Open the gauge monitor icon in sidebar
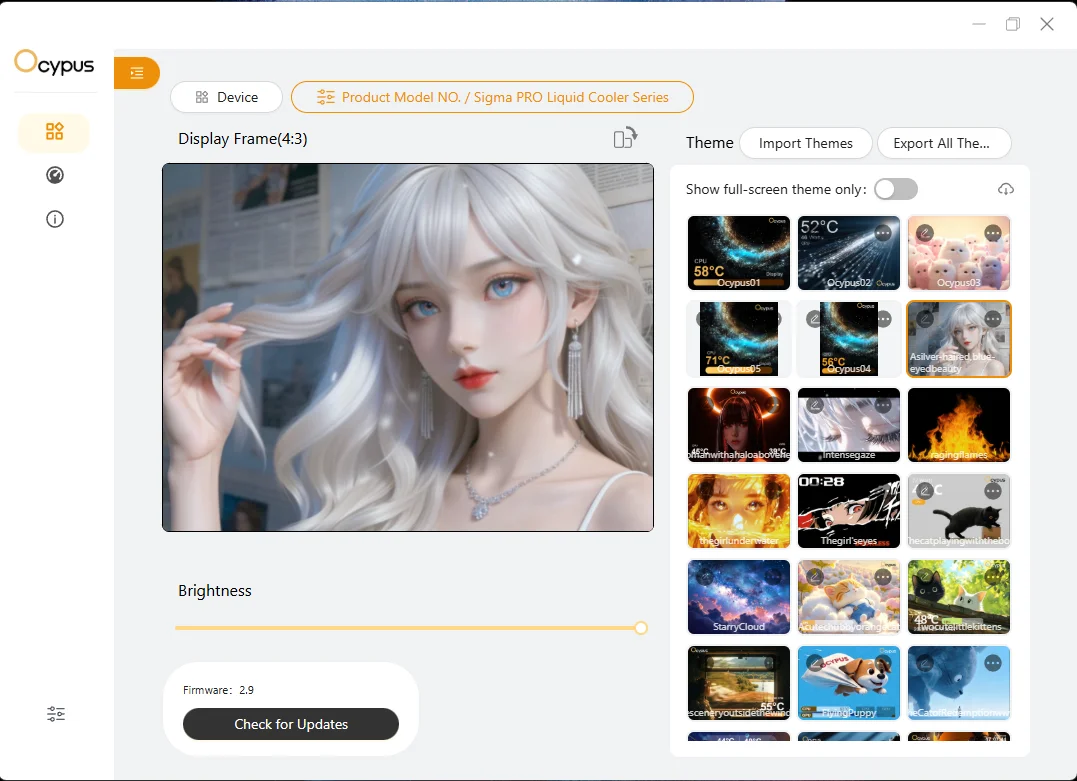This screenshot has width=1077, height=781. [x=55, y=175]
